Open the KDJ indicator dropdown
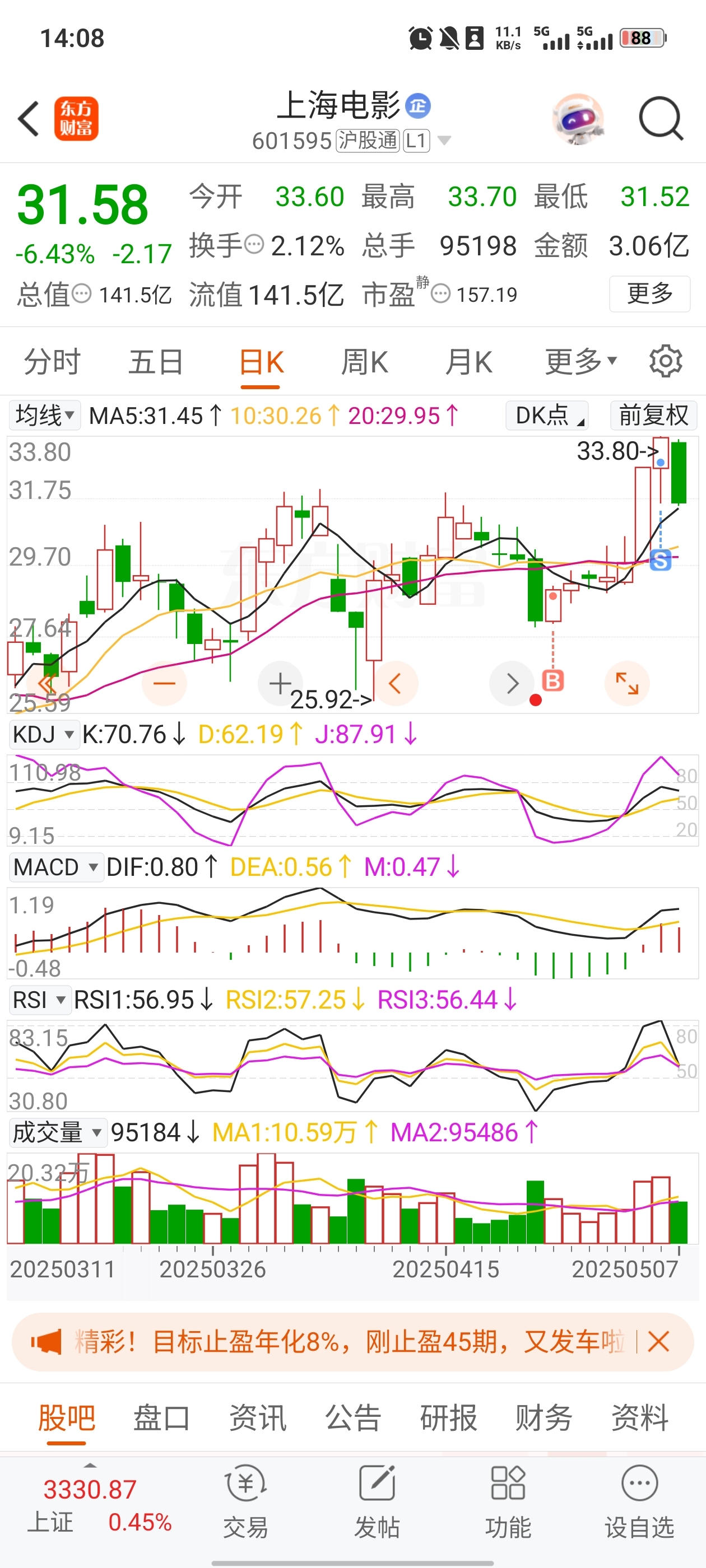 point(44,734)
